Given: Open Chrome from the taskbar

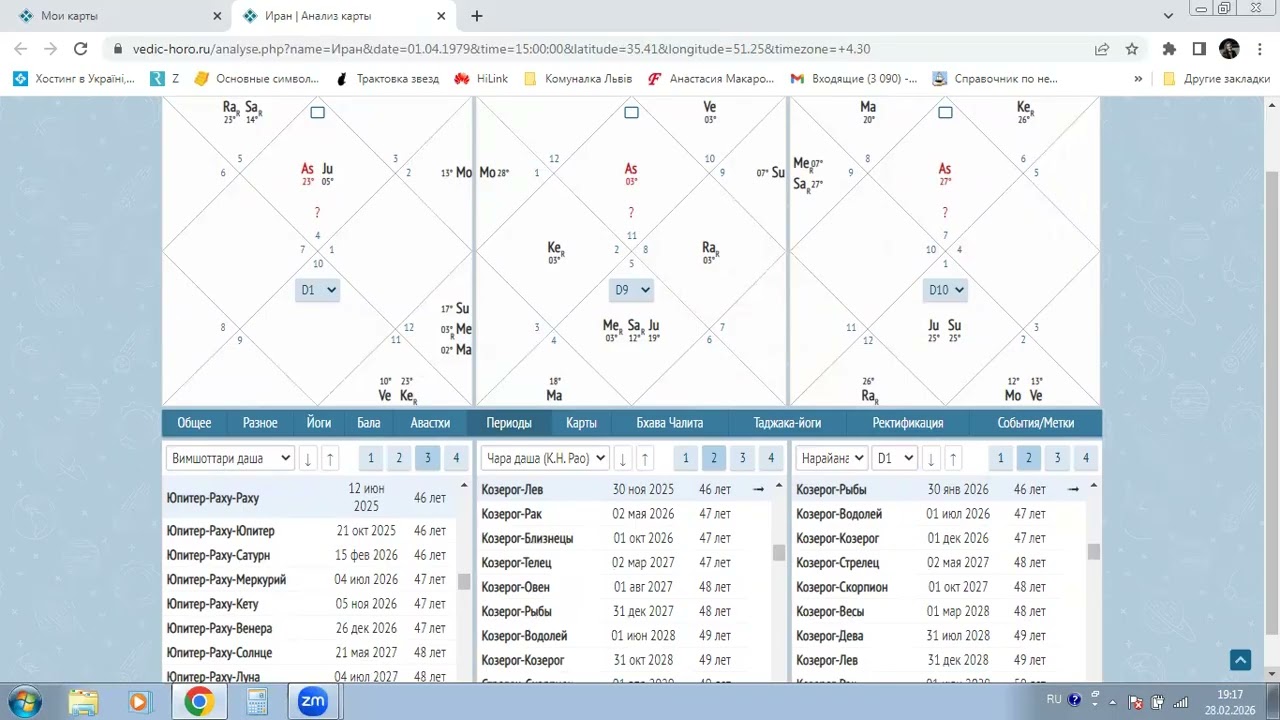Looking at the screenshot, I should tap(199, 701).
